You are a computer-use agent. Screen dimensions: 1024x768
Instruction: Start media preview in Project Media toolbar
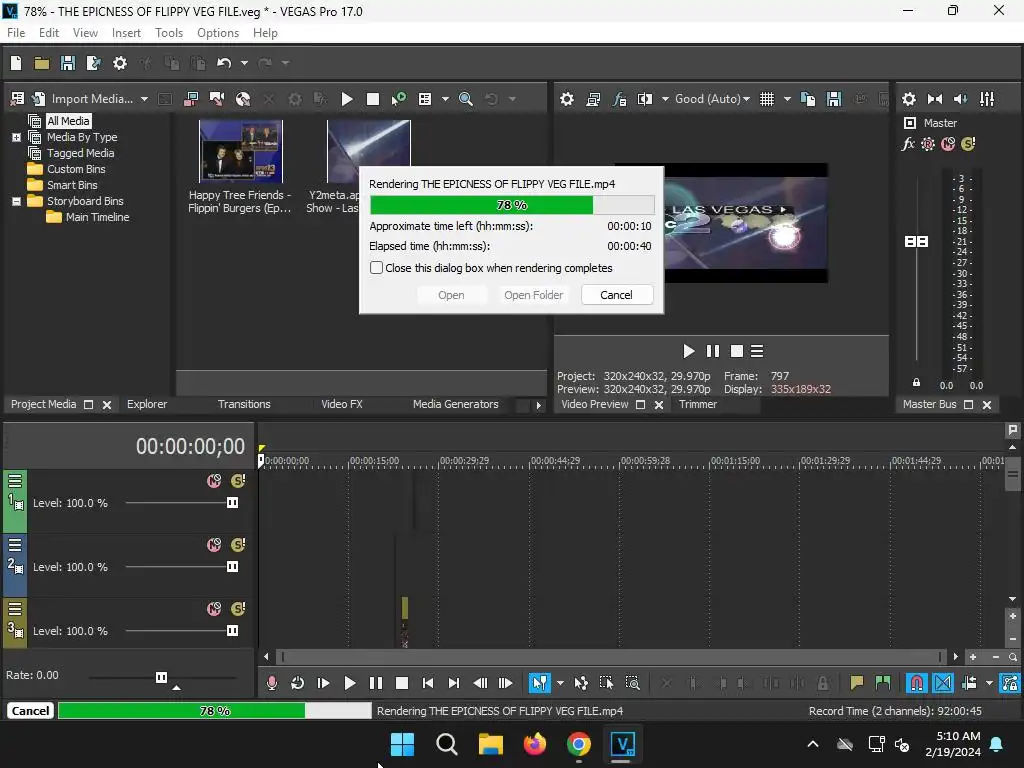point(347,99)
